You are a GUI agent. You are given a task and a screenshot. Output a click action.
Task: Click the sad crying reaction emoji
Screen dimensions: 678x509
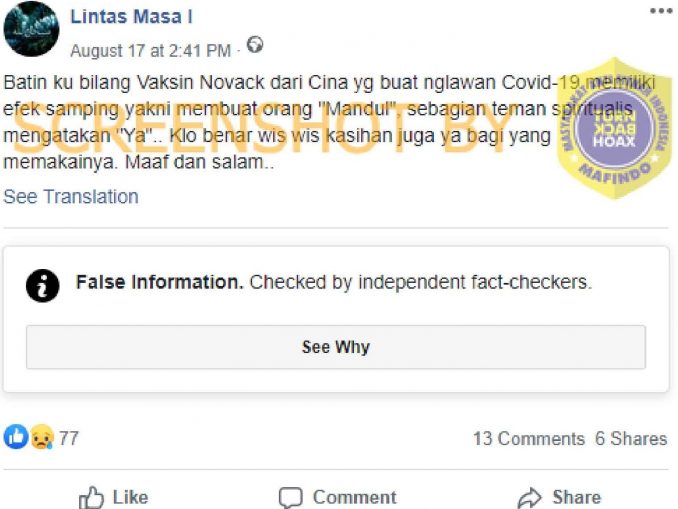[42, 437]
